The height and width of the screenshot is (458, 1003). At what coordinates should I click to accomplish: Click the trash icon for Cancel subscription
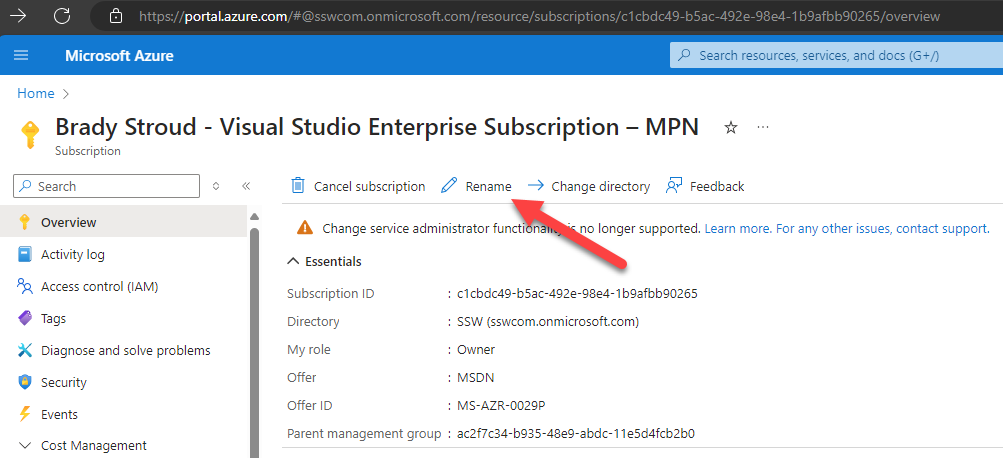pyautogui.click(x=297, y=186)
